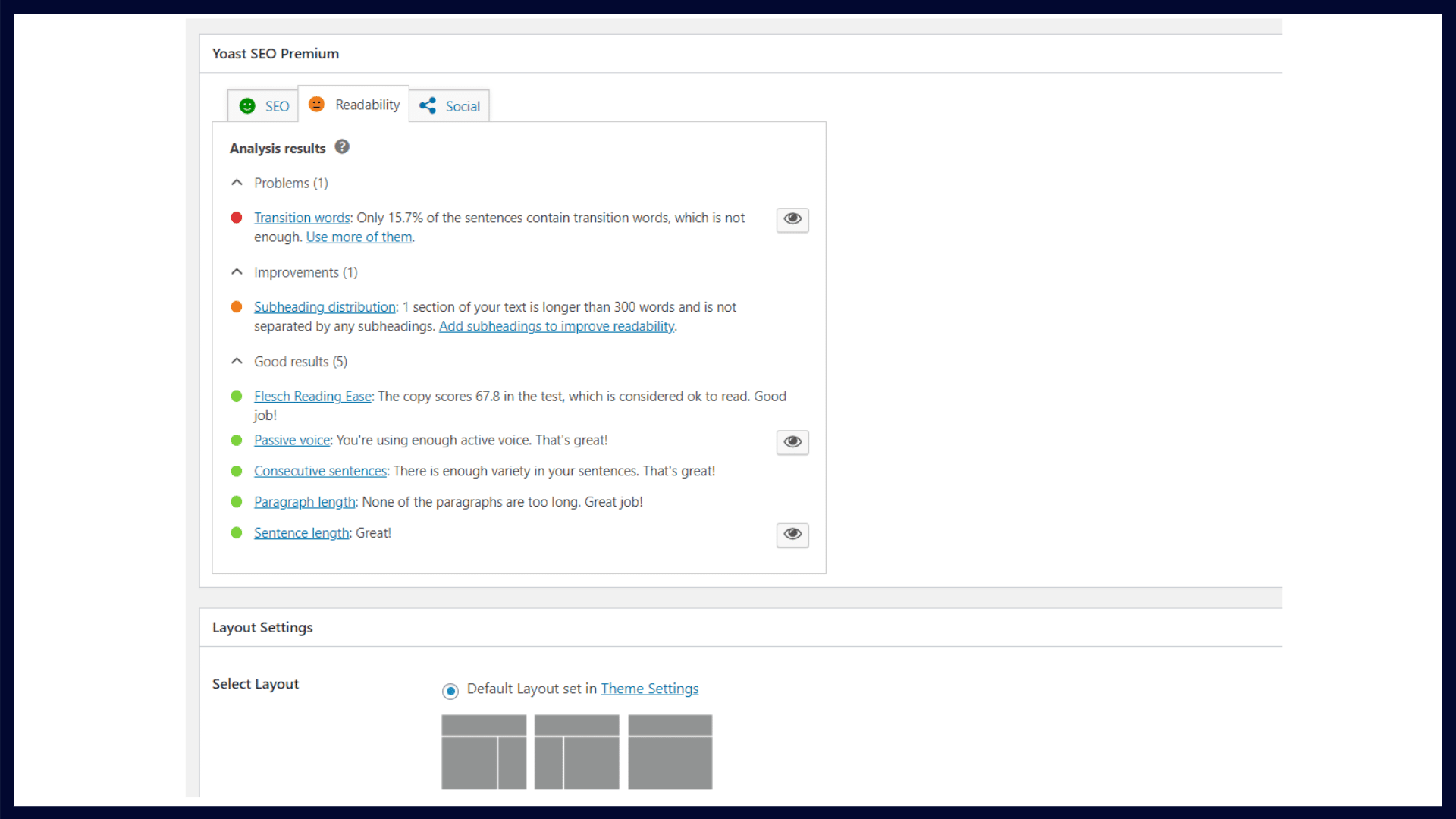Click 'Add subheadings to improve readability' link
The image size is (1456, 819).
[x=557, y=326]
